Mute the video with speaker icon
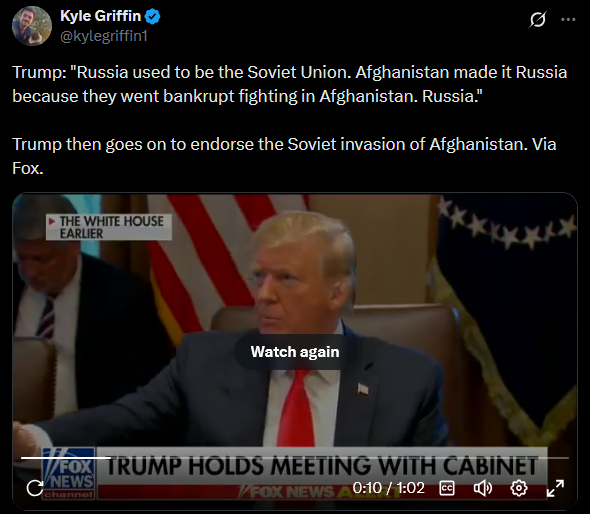 [482, 488]
